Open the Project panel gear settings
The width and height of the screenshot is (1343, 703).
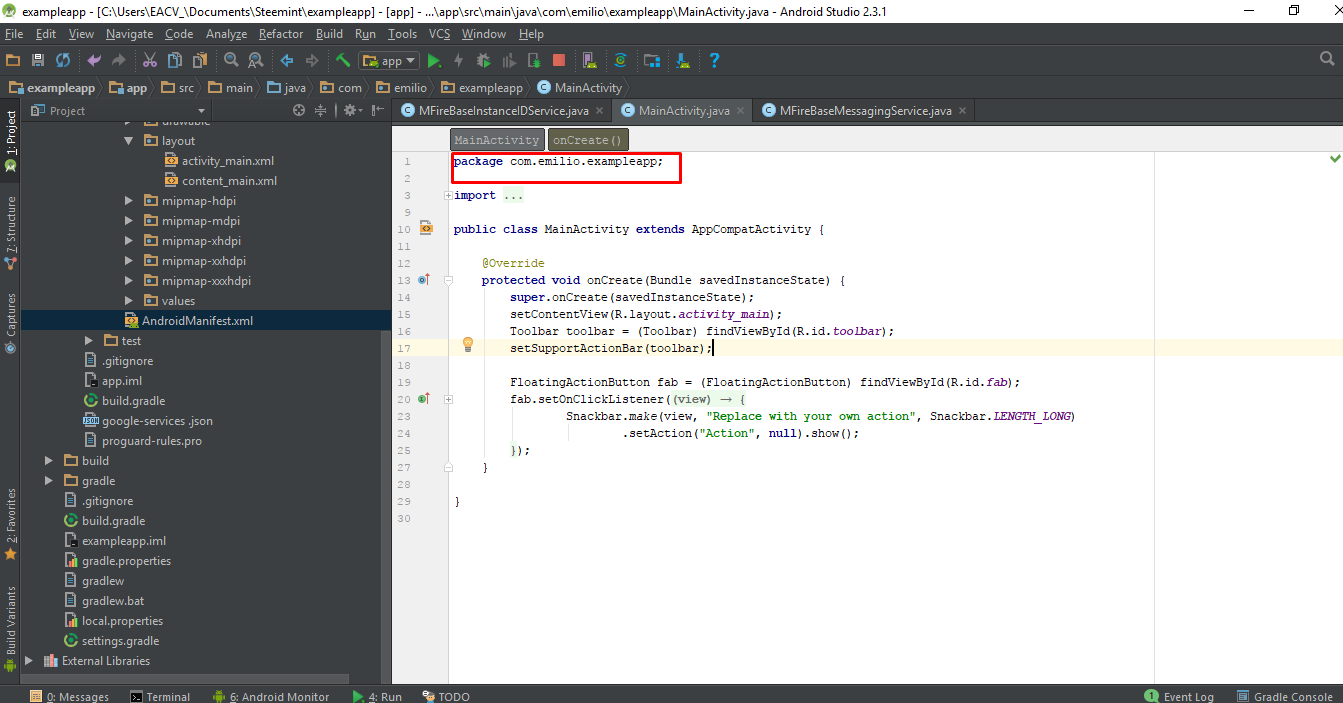[352, 110]
